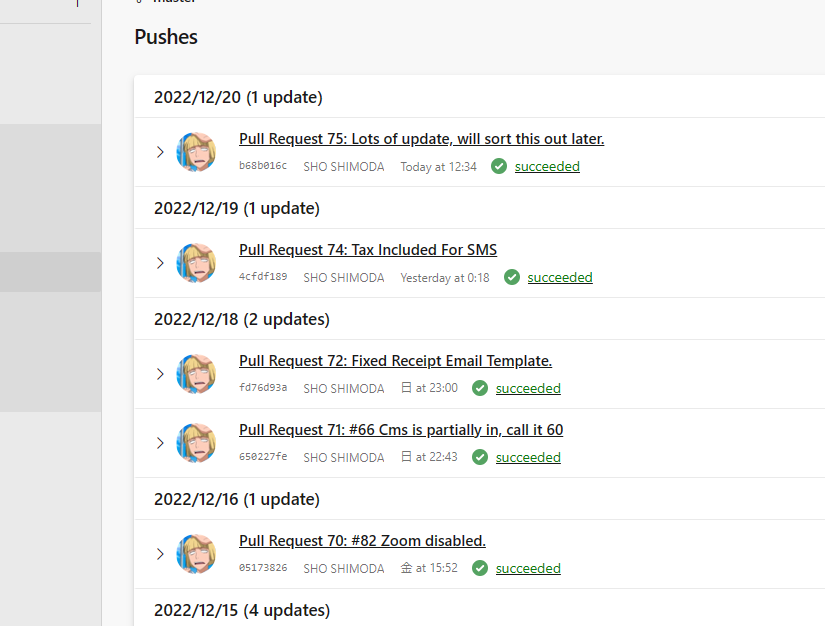Click the green success check on Pull Request 75
This screenshot has height=626, width=825.
pos(499,166)
